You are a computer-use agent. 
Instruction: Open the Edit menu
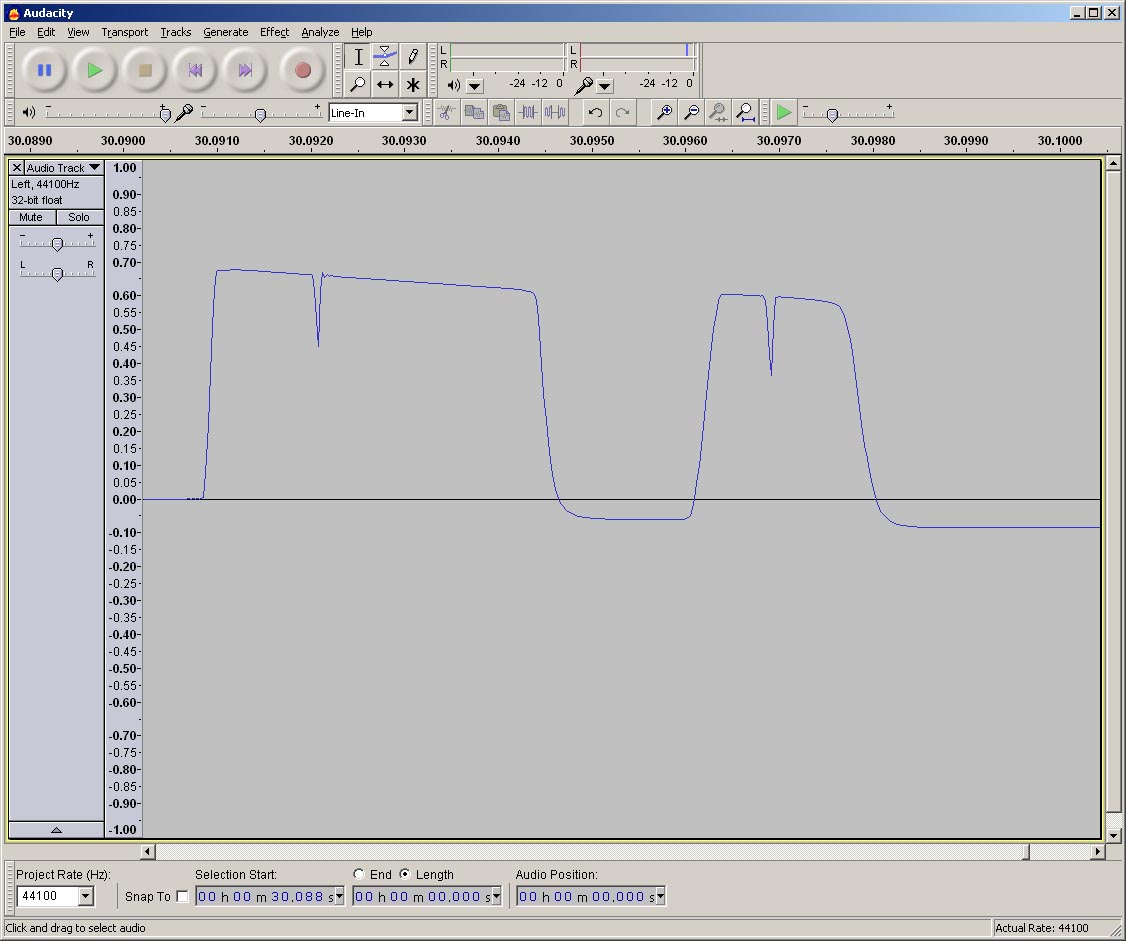pos(46,32)
